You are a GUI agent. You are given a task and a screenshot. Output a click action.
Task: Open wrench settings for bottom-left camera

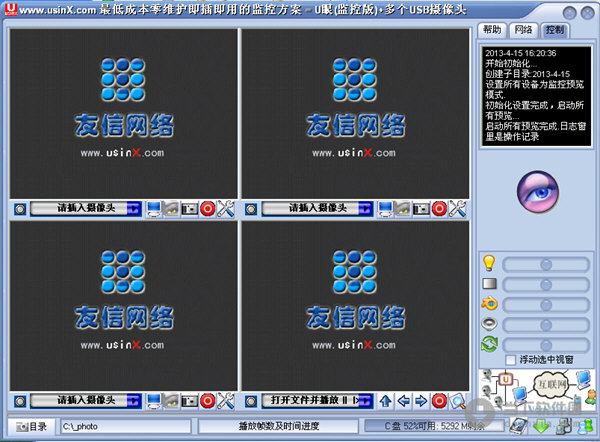226,401
